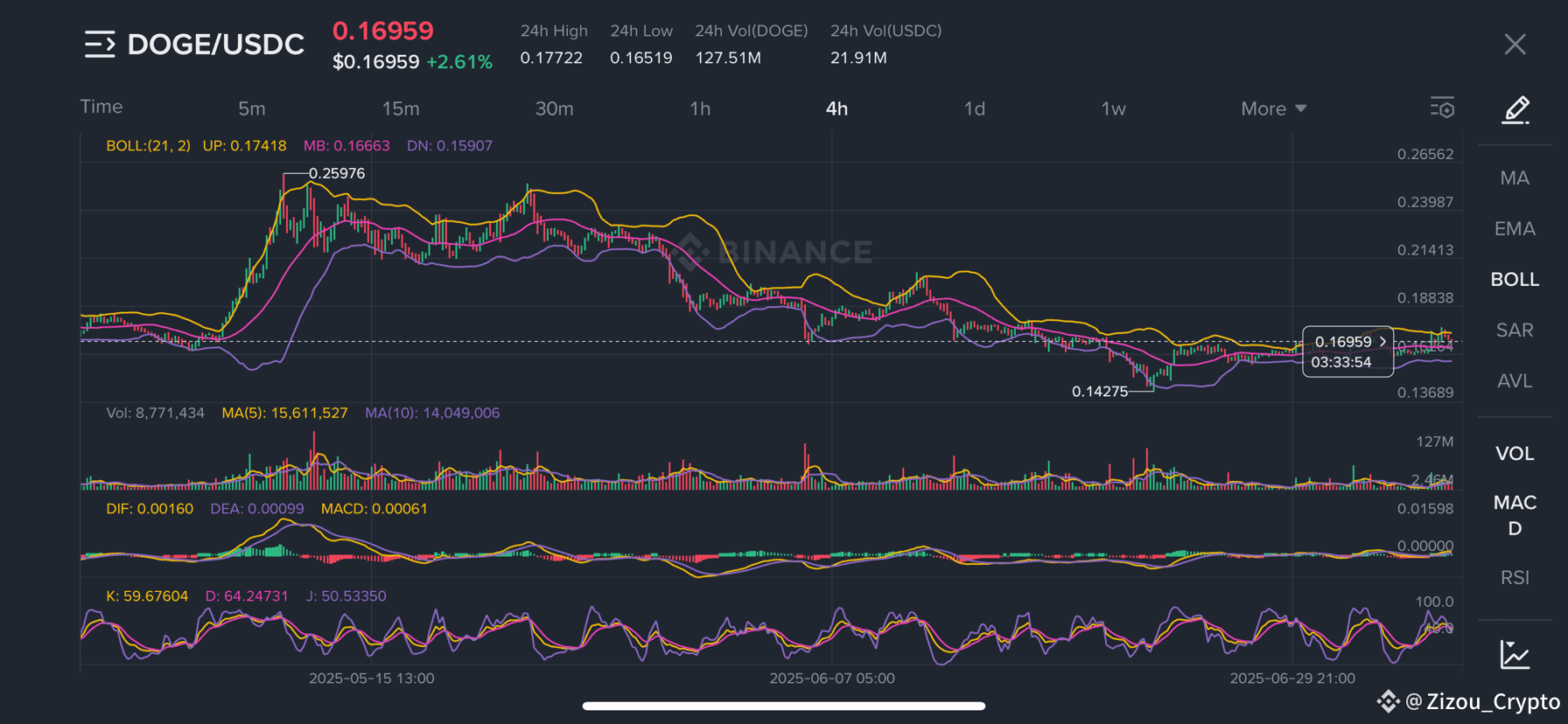
Task: Click the 24h Vol(USDC) value 21.91M
Action: [858, 58]
